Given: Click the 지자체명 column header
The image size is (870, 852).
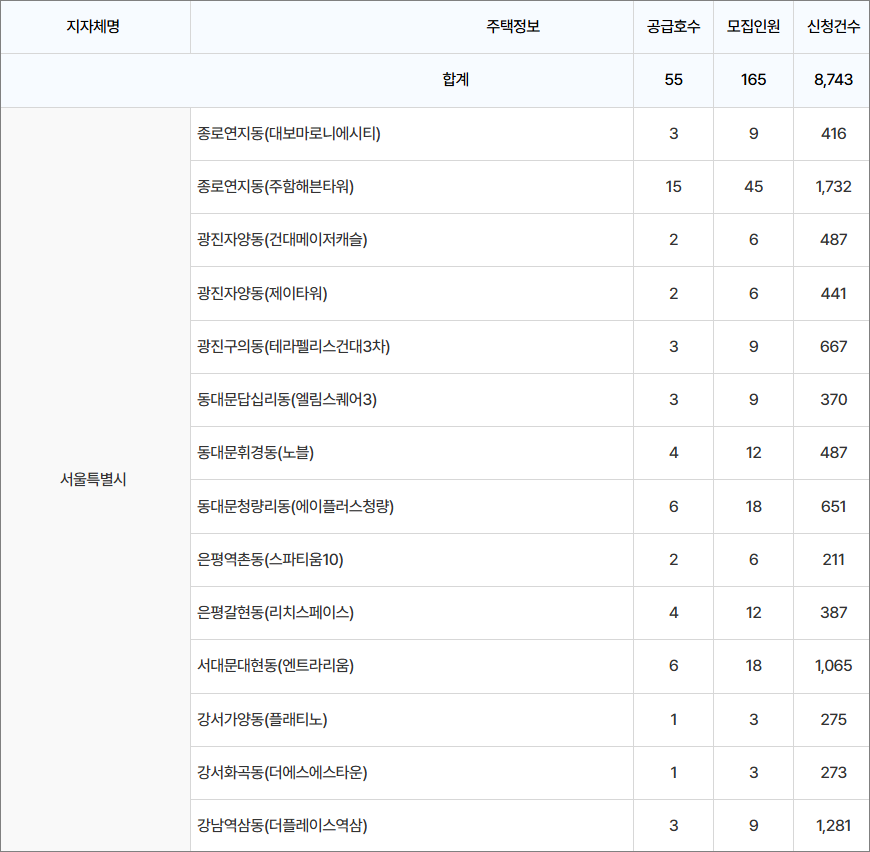Looking at the screenshot, I should pyautogui.click(x=93, y=26).
